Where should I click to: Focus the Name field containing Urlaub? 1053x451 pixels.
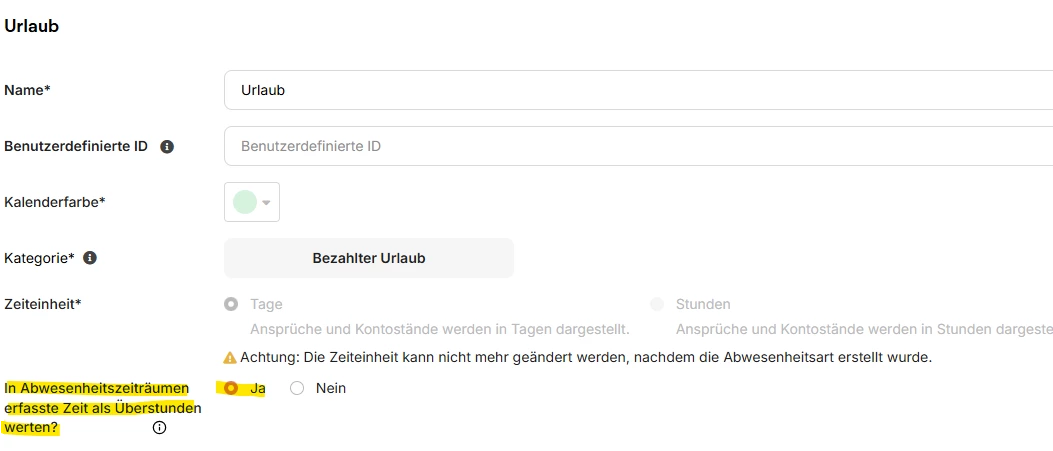click(x=640, y=90)
